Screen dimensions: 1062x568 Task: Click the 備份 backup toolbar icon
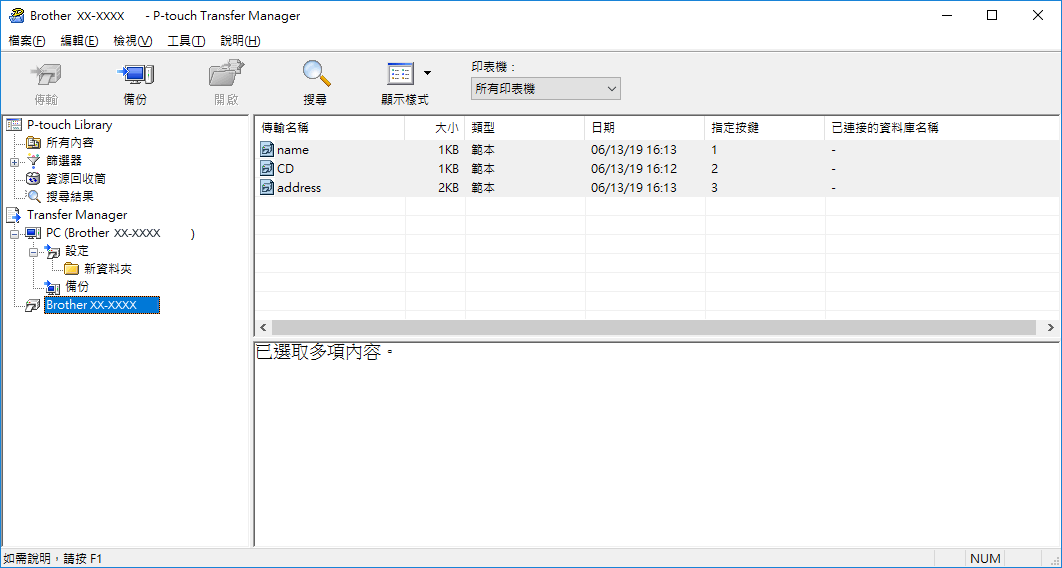[135, 74]
